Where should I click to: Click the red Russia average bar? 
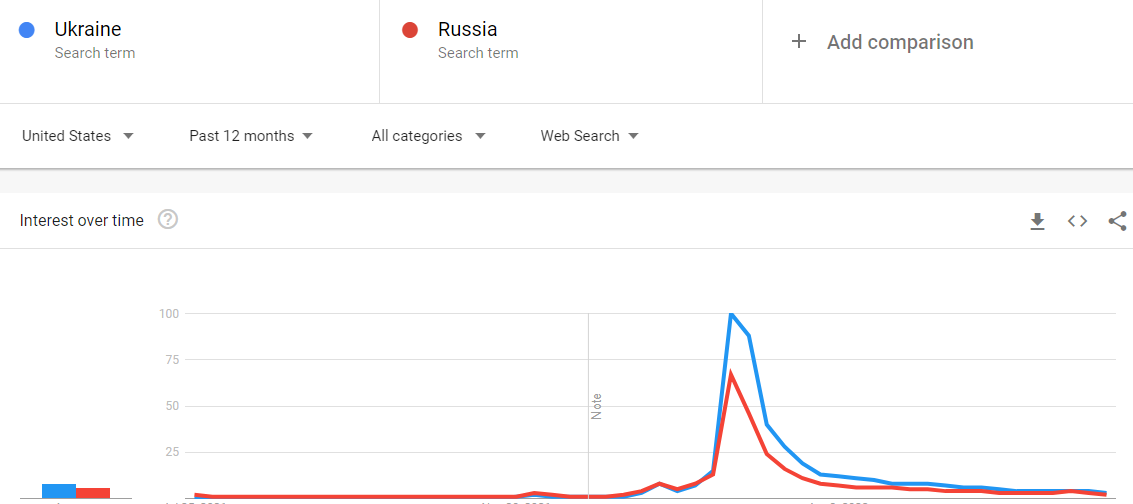[93, 493]
